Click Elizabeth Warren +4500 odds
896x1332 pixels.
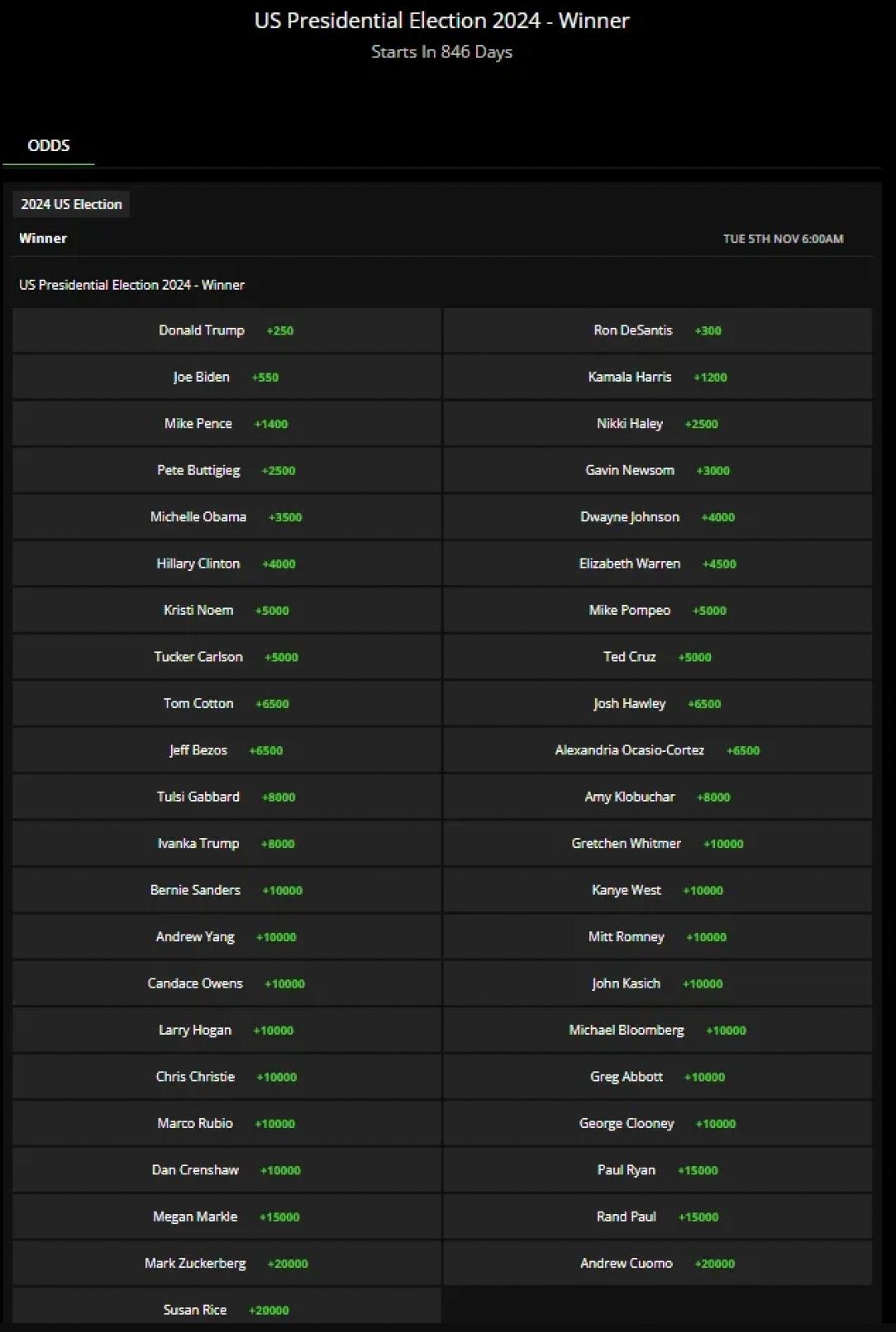(x=657, y=564)
